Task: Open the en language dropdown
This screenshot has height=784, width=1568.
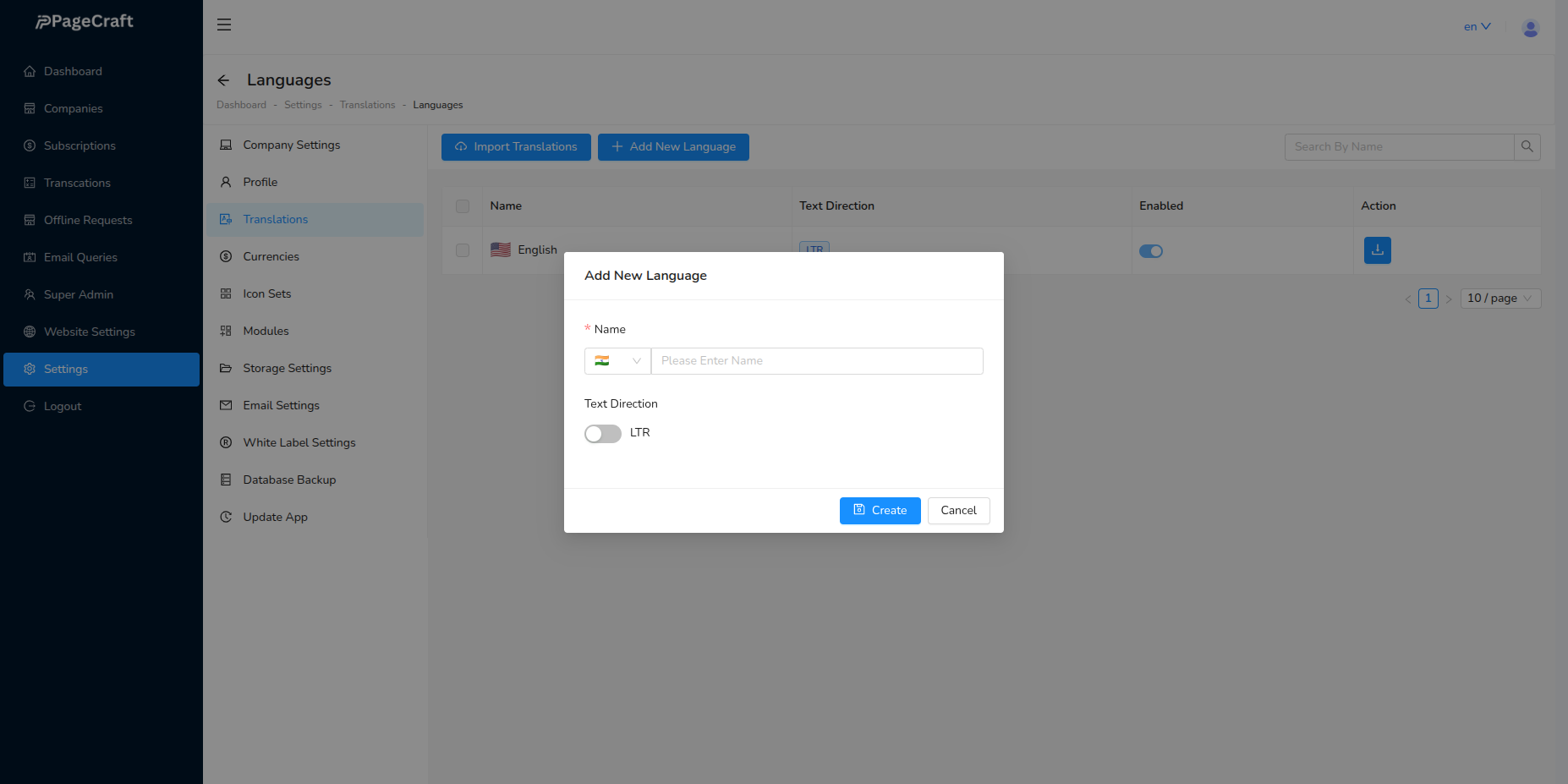Action: pyautogui.click(x=1476, y=26)
